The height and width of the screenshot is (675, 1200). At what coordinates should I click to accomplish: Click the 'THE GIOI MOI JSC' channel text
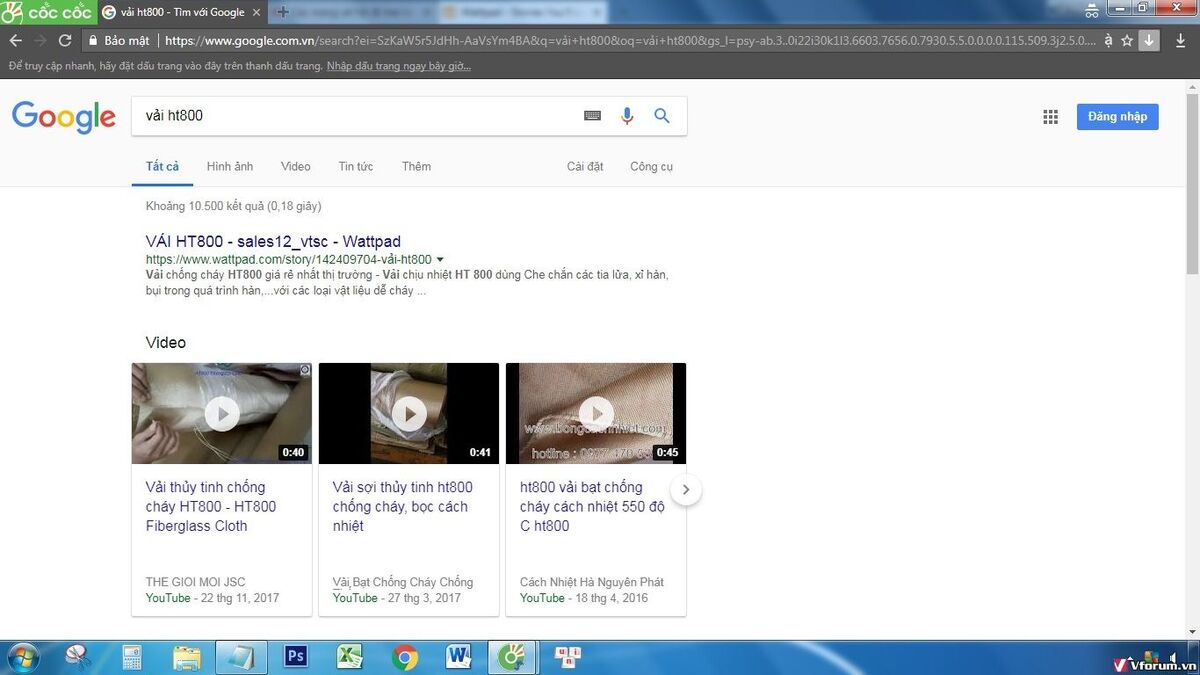(x=195, y=582)
